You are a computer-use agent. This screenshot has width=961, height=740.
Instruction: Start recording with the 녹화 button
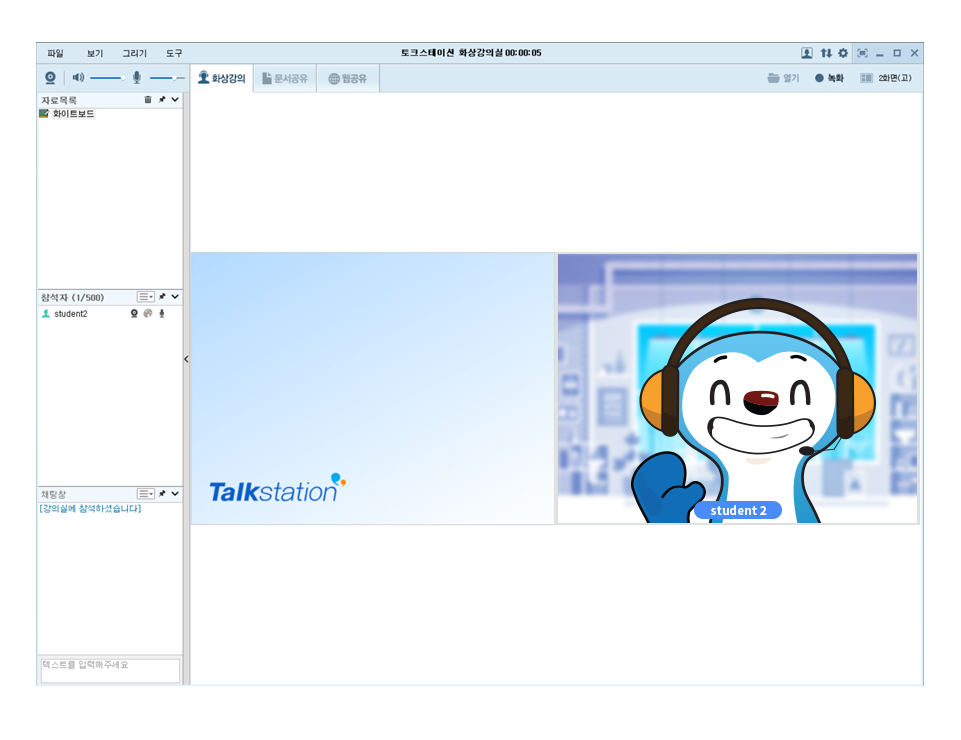click(x=829, y=78)
